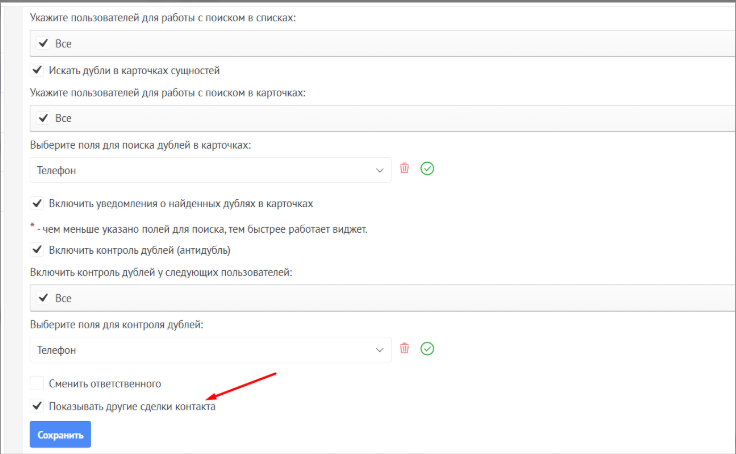
Task: Click green check icon beside duplicate control field
Action: tap(427, 349)
